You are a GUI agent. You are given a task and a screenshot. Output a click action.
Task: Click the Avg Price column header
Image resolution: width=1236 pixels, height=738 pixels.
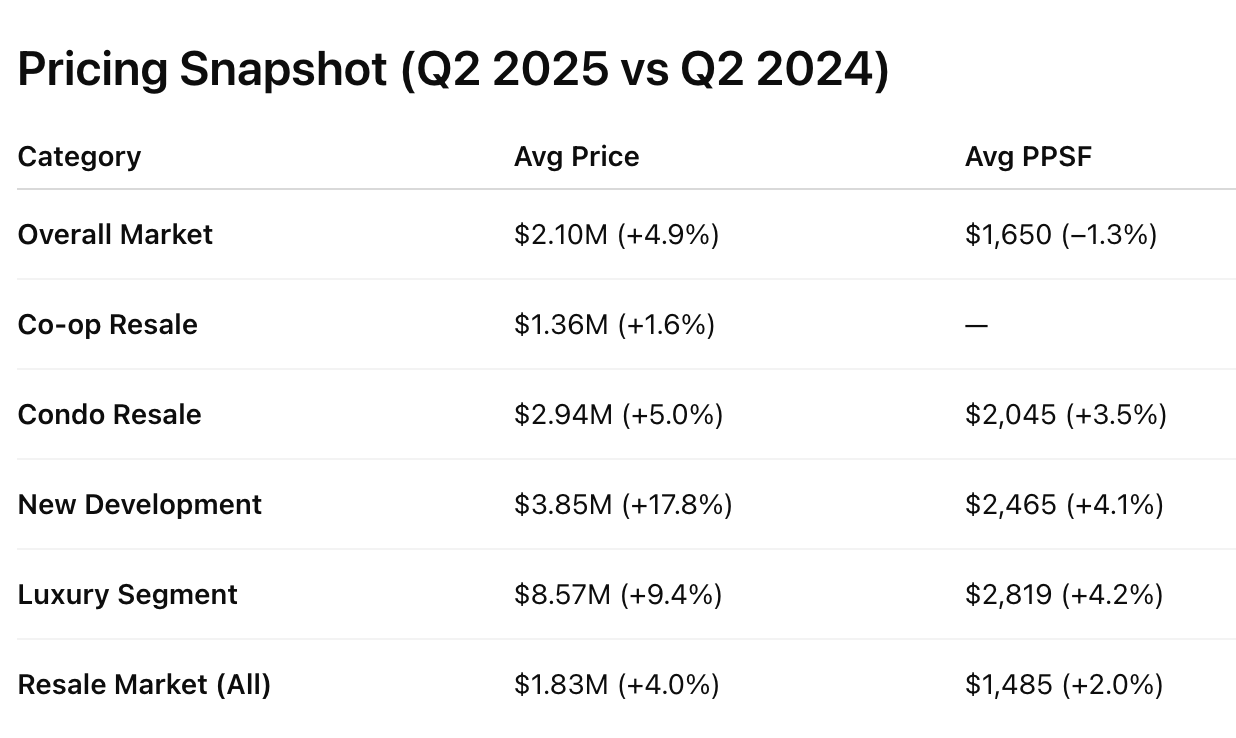576,157
